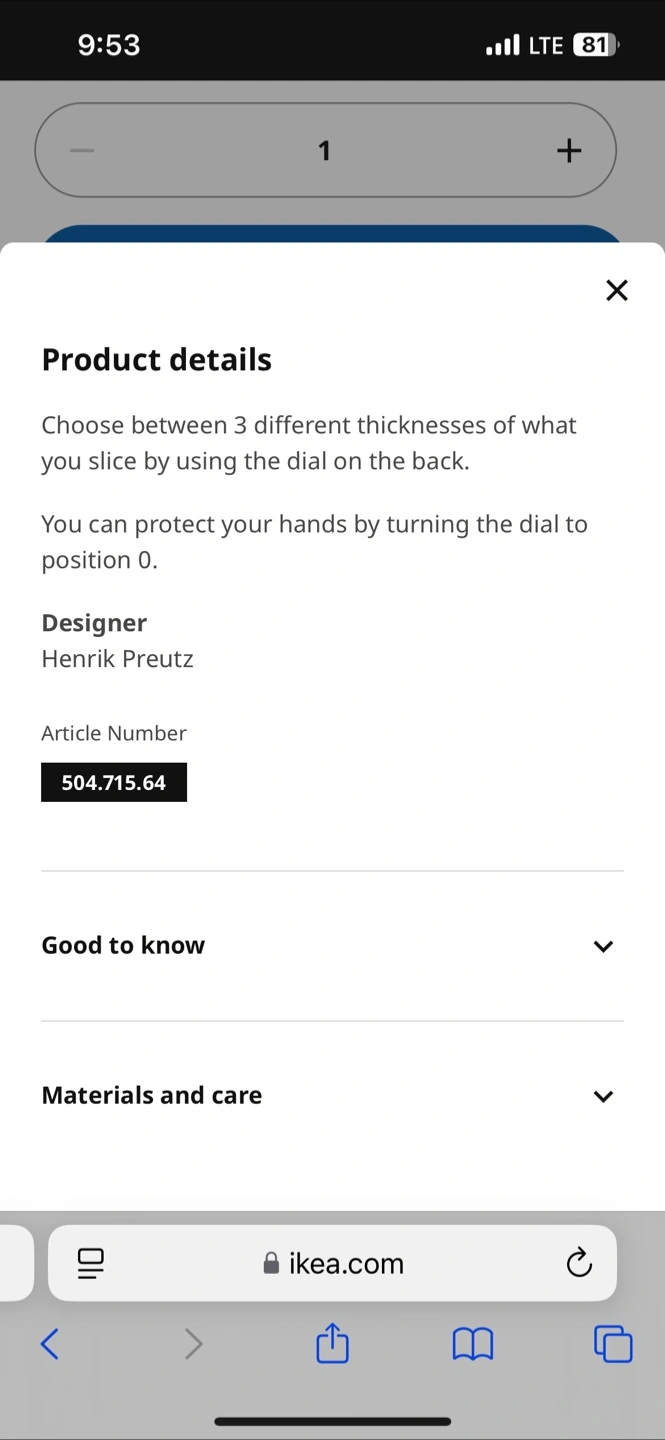665x1440 pixels.
Task: Tap the ikea.com address bar
Action: (x=332, y=1263)
